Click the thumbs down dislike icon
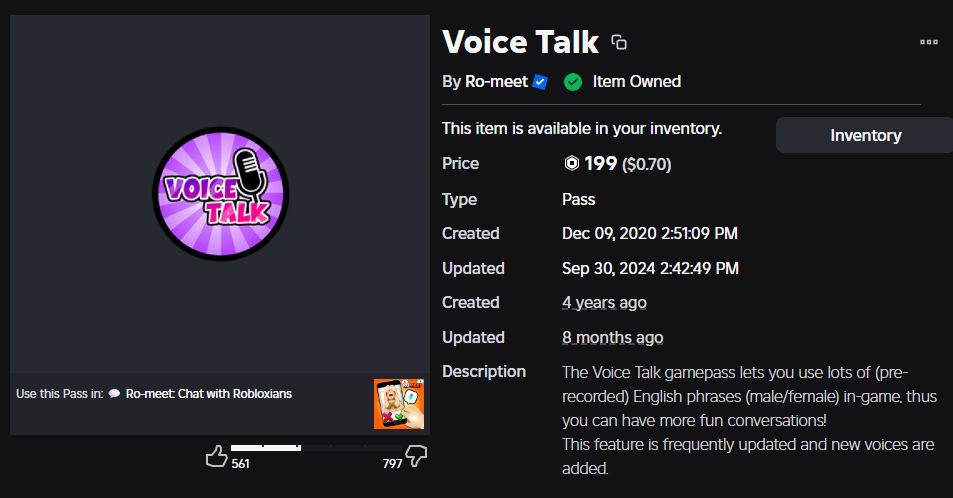Screen dimensions: 953x498 [x=417, y=457]
